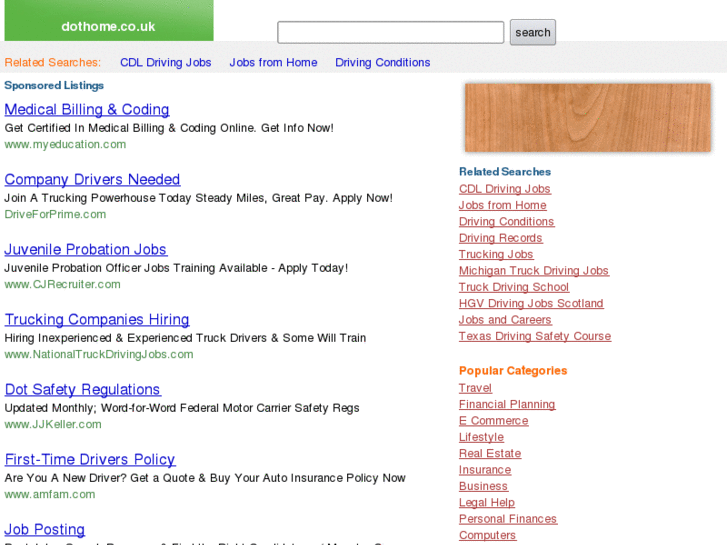Select Trucking Jobs sidebar link
This screenshot has height=545, width=727.
click(496, 254)
